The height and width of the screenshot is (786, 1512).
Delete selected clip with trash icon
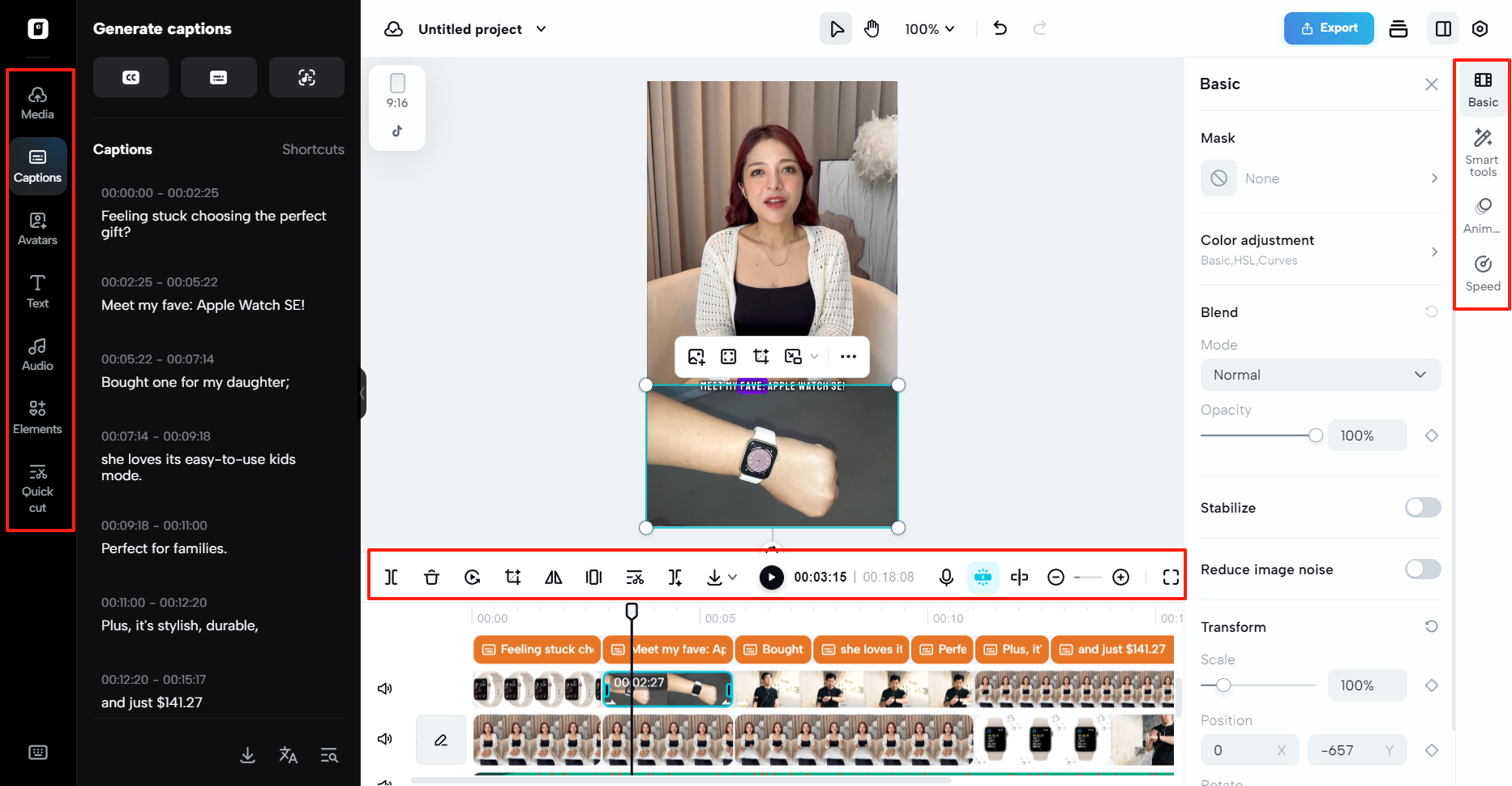click(x=431, y=577)
